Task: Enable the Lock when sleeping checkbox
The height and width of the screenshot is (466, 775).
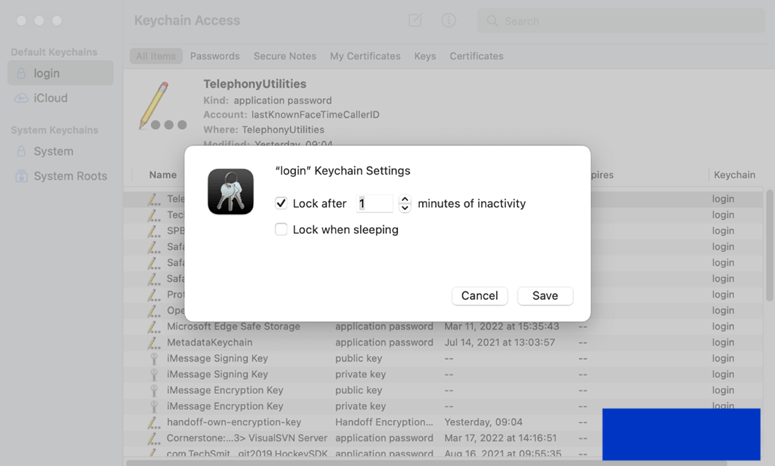Action: (281, 229)
